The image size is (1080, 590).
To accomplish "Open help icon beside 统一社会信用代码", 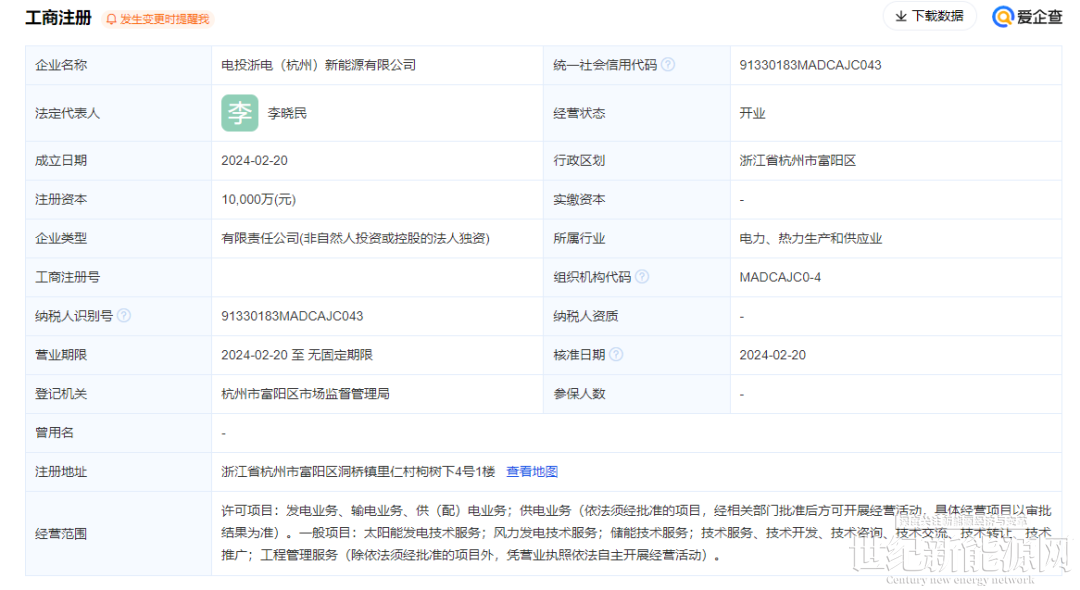I will 668,65.
